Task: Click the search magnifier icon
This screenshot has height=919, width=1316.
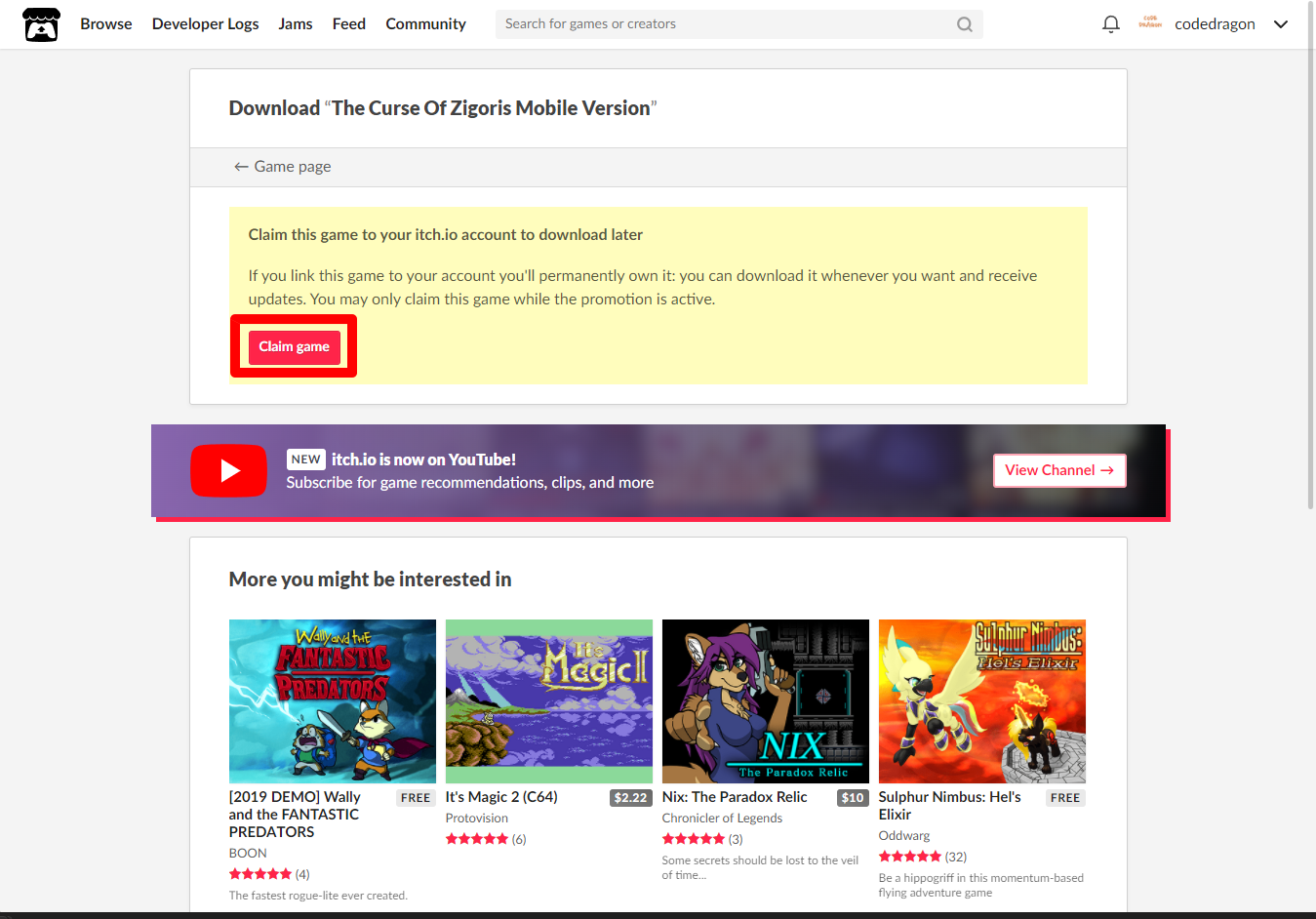Action: 964,24
